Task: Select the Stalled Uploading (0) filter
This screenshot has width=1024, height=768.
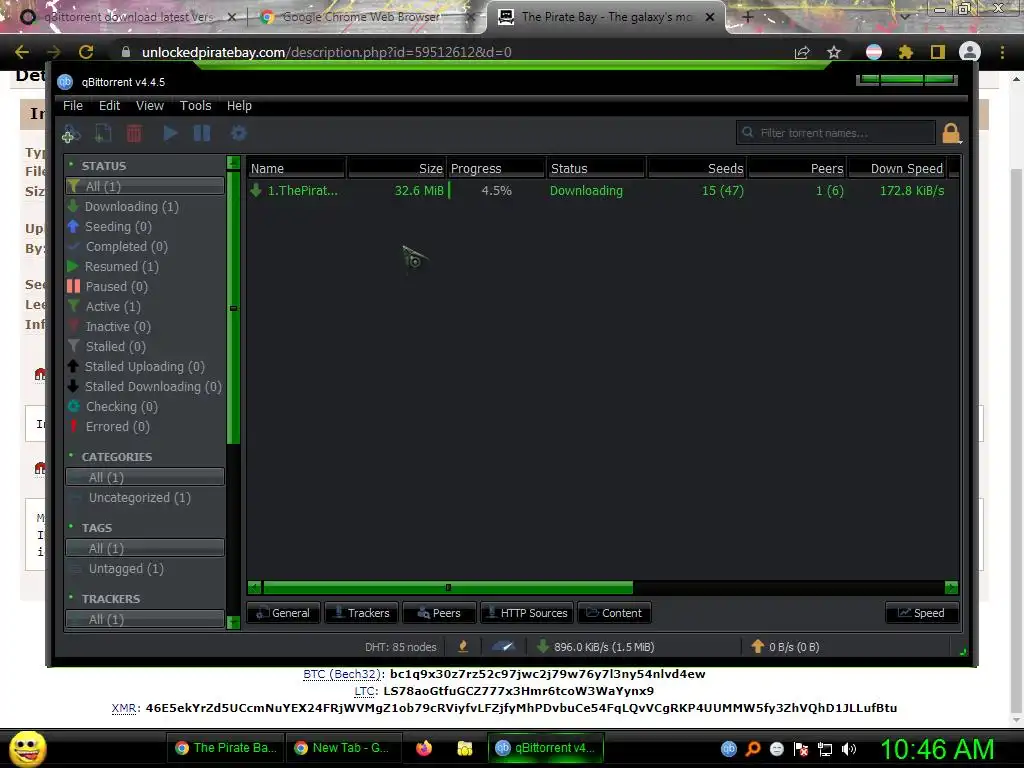Action: pyautogui.click(x=145, y=366)
